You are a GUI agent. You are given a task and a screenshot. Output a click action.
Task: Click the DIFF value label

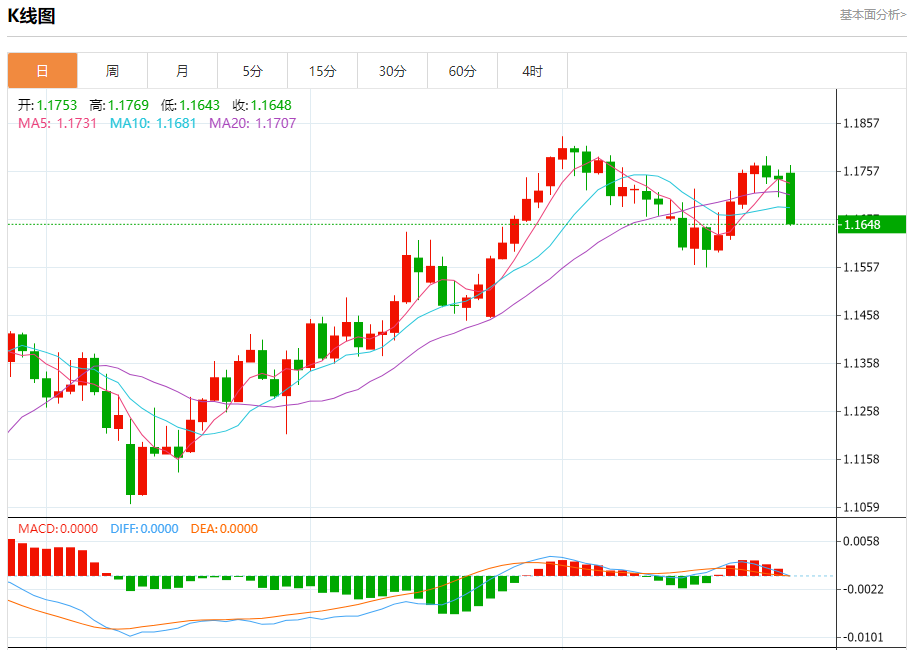pos(144,528)
